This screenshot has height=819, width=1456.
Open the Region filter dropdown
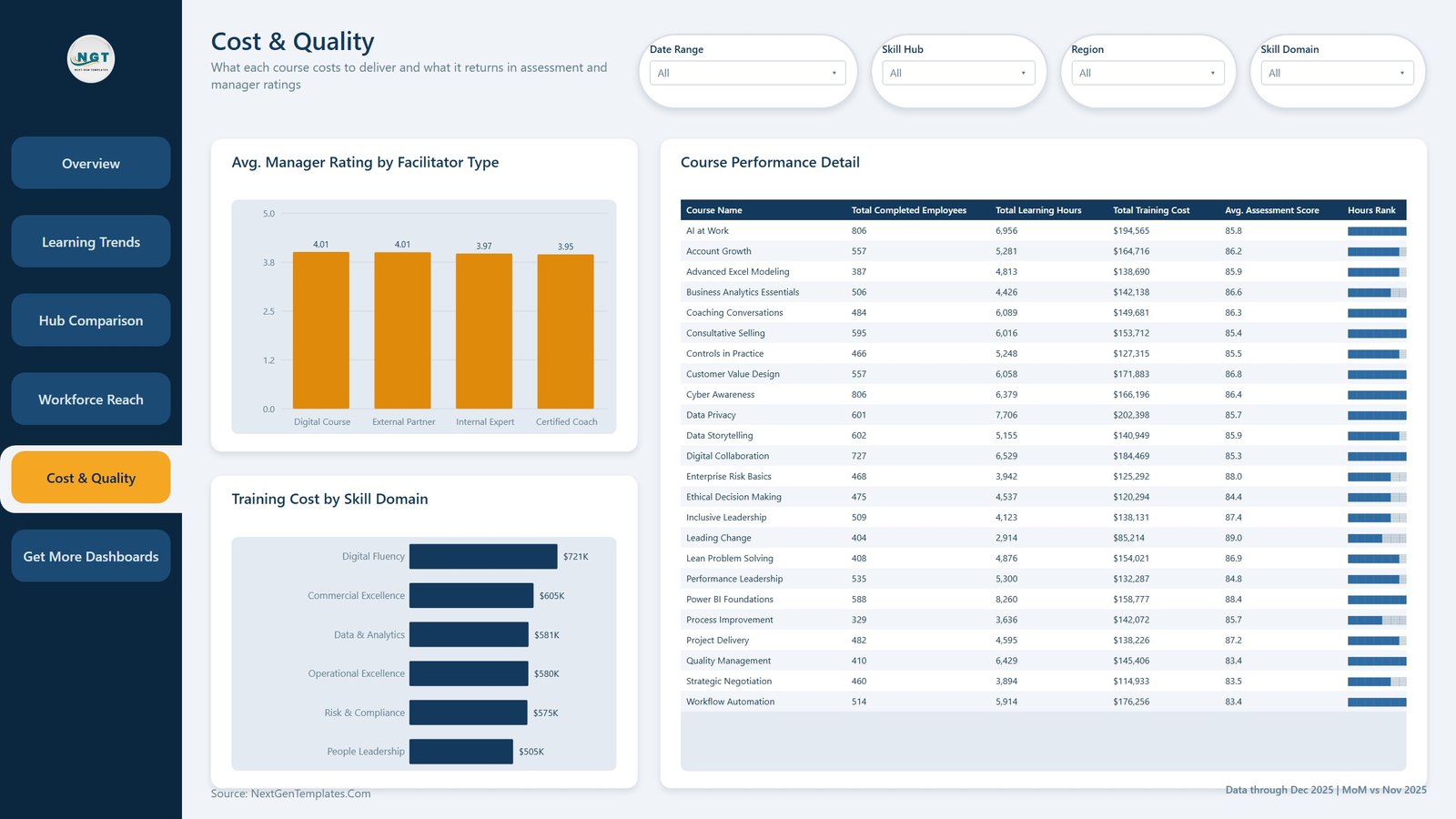point(1148,73)
